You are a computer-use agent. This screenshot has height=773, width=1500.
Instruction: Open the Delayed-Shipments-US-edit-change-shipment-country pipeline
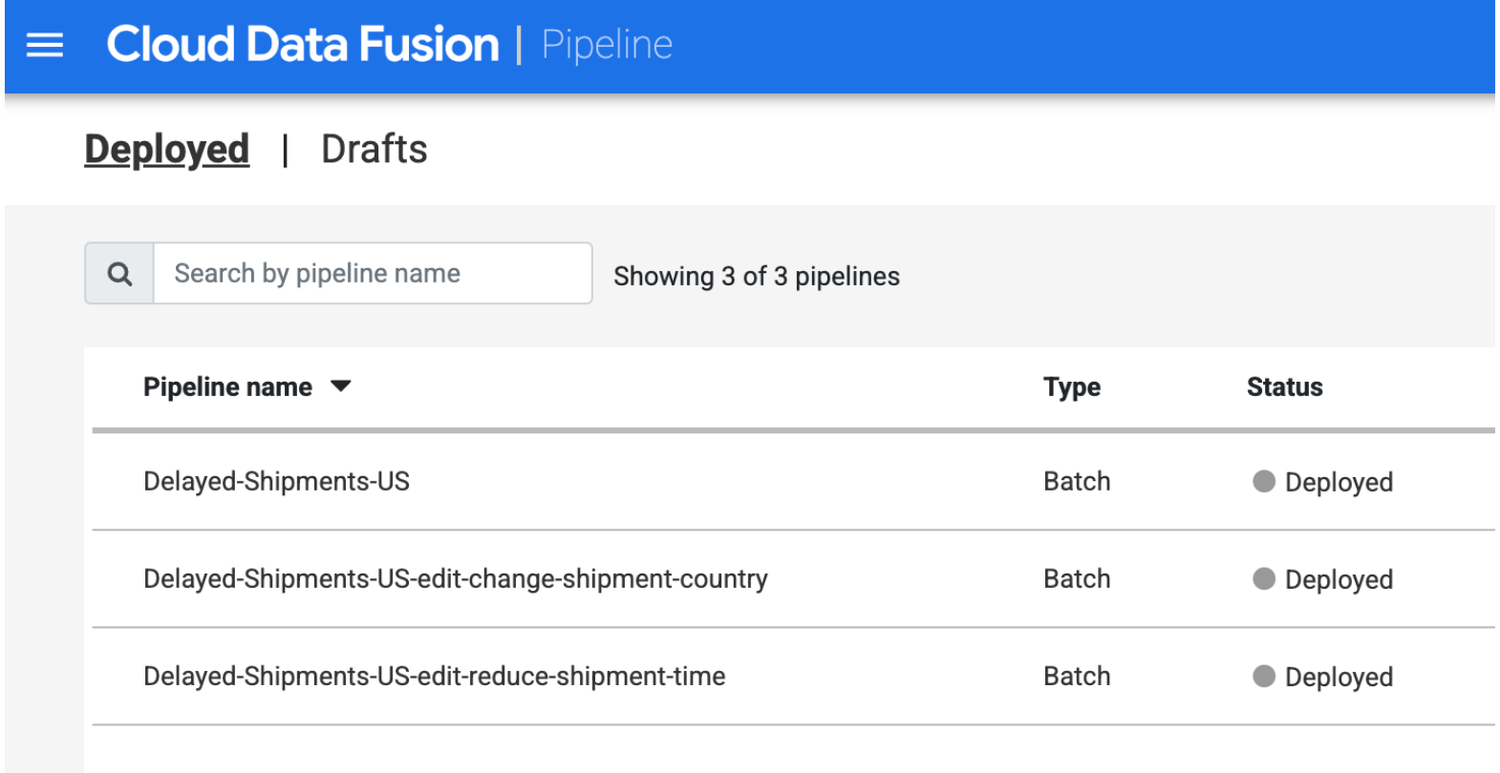click(455, 579)
